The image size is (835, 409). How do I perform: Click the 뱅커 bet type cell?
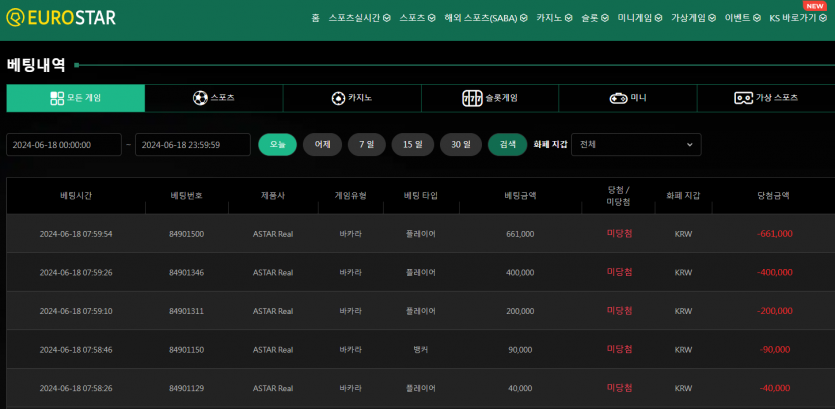421,350
